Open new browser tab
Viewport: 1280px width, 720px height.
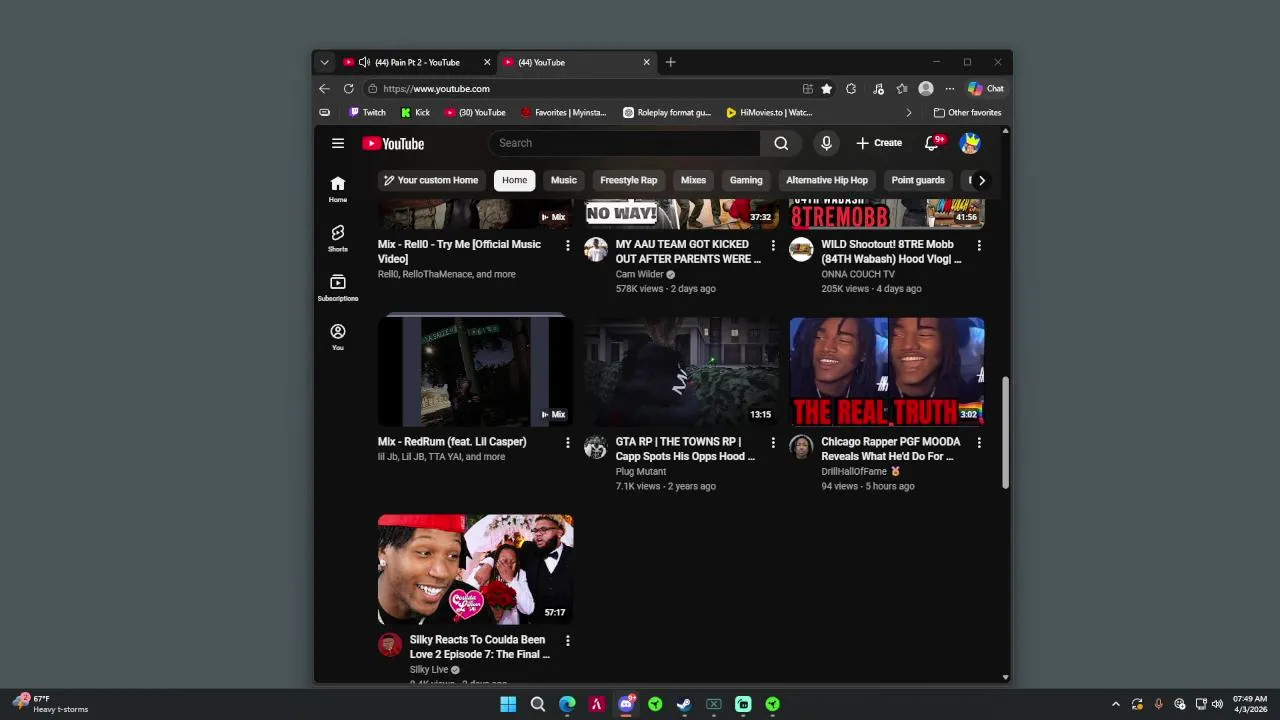point(670,62)
